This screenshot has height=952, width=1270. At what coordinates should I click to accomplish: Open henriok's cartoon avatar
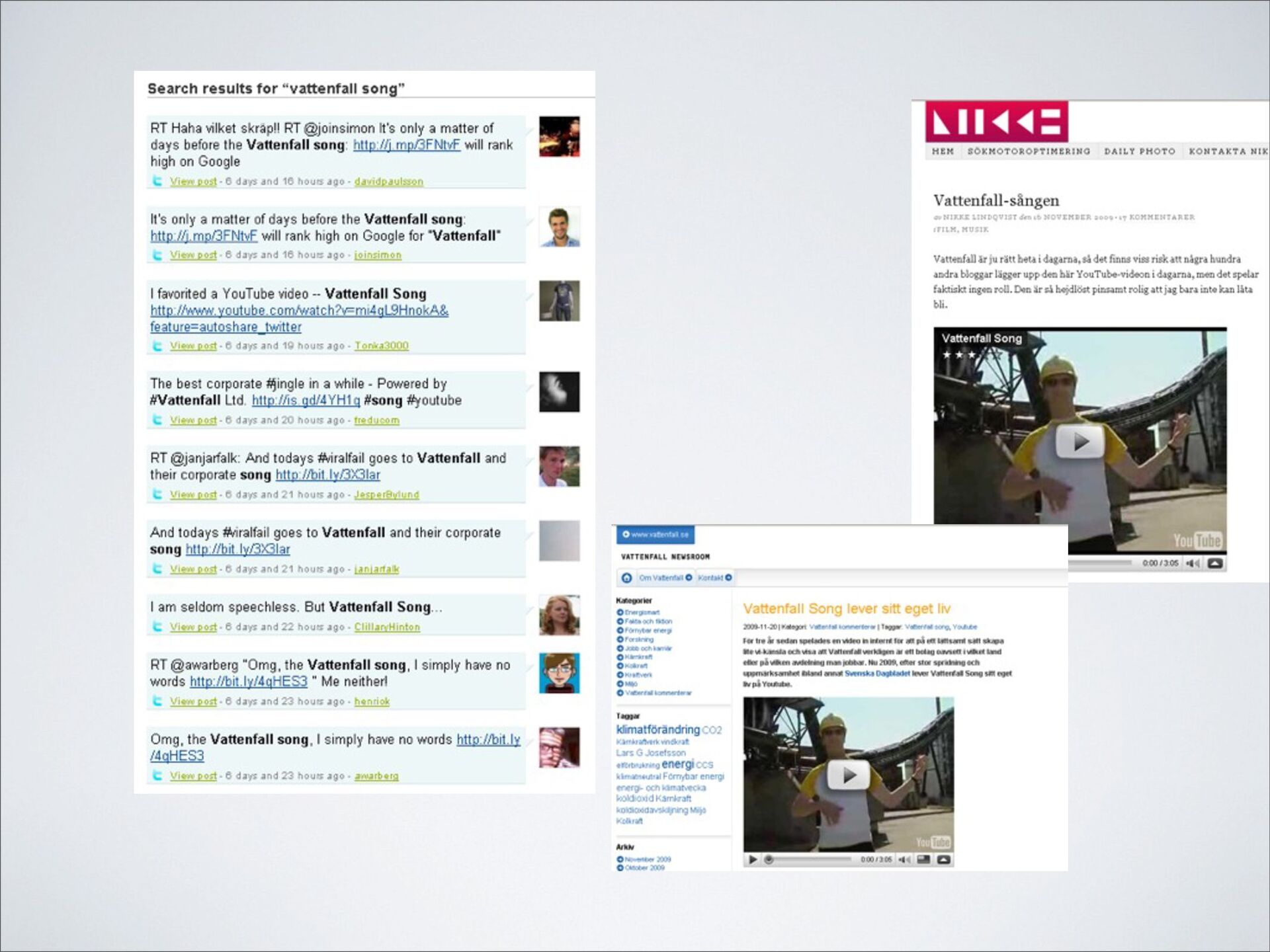pyautogui.click(x=559, y=673)
